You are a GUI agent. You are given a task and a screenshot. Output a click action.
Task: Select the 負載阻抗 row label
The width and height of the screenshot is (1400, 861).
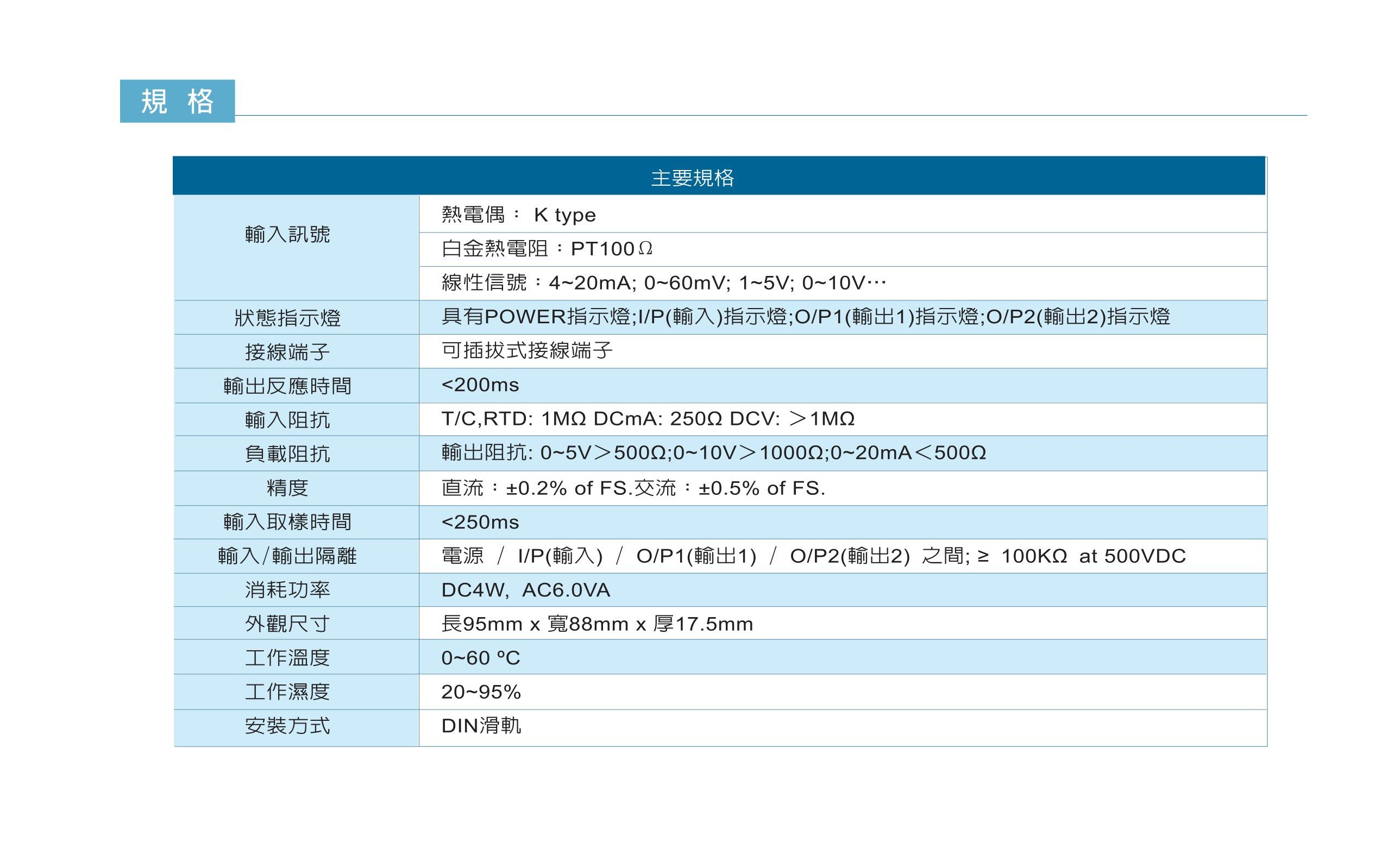click(287, 454)
